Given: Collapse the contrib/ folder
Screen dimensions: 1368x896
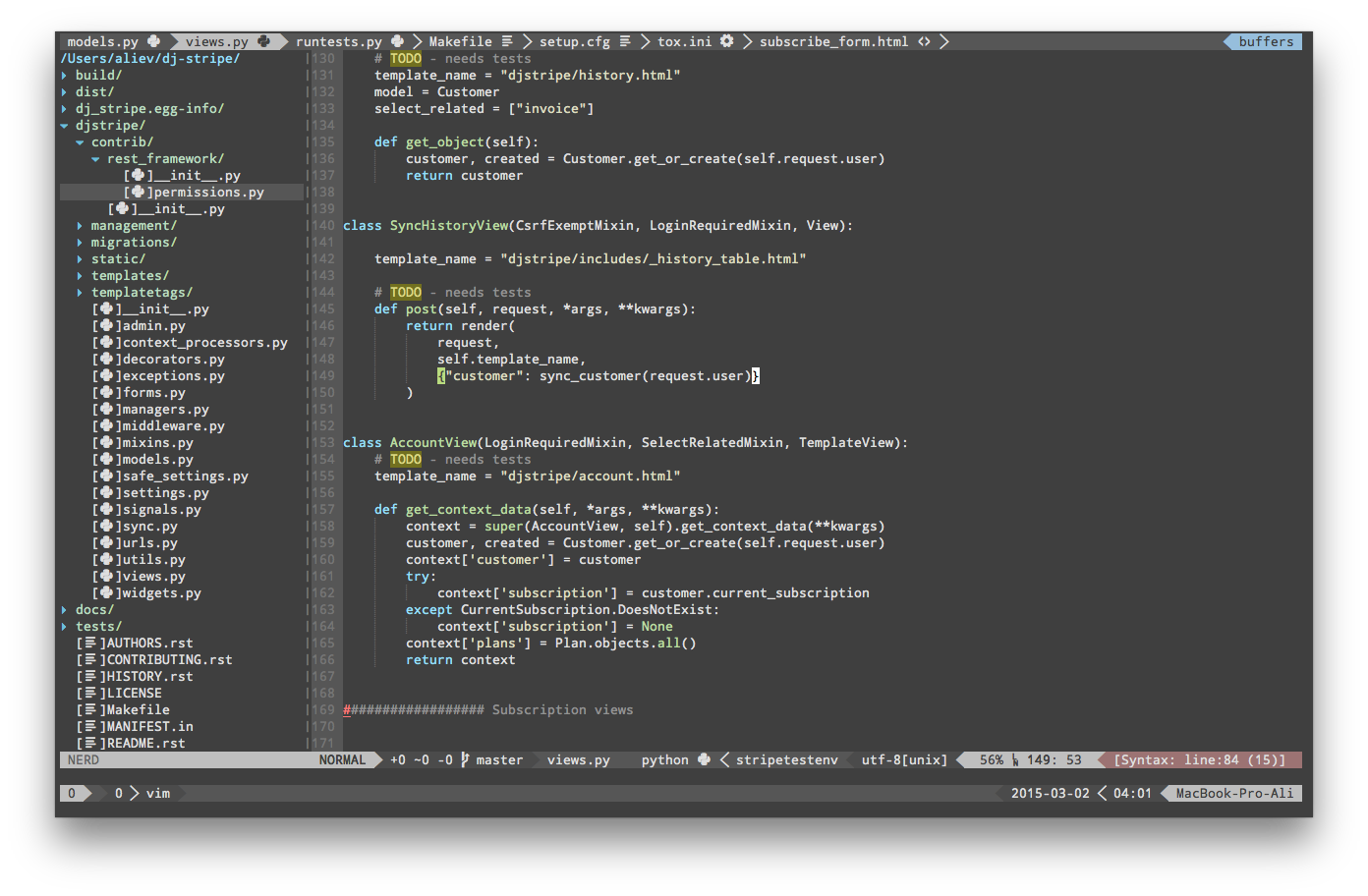Looking at the screenshot, I should click(x=81, y=141).
